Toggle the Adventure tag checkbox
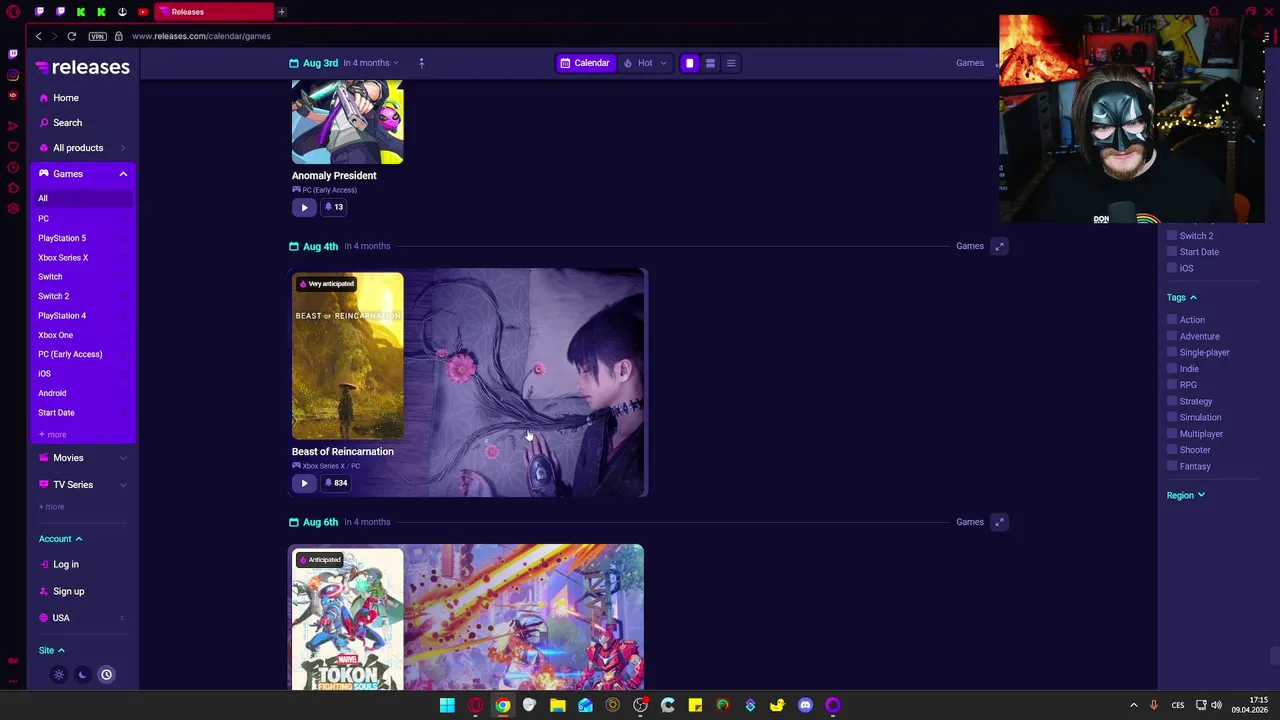This screenshot has width=1280, height=720. (x=1172, y=336)
